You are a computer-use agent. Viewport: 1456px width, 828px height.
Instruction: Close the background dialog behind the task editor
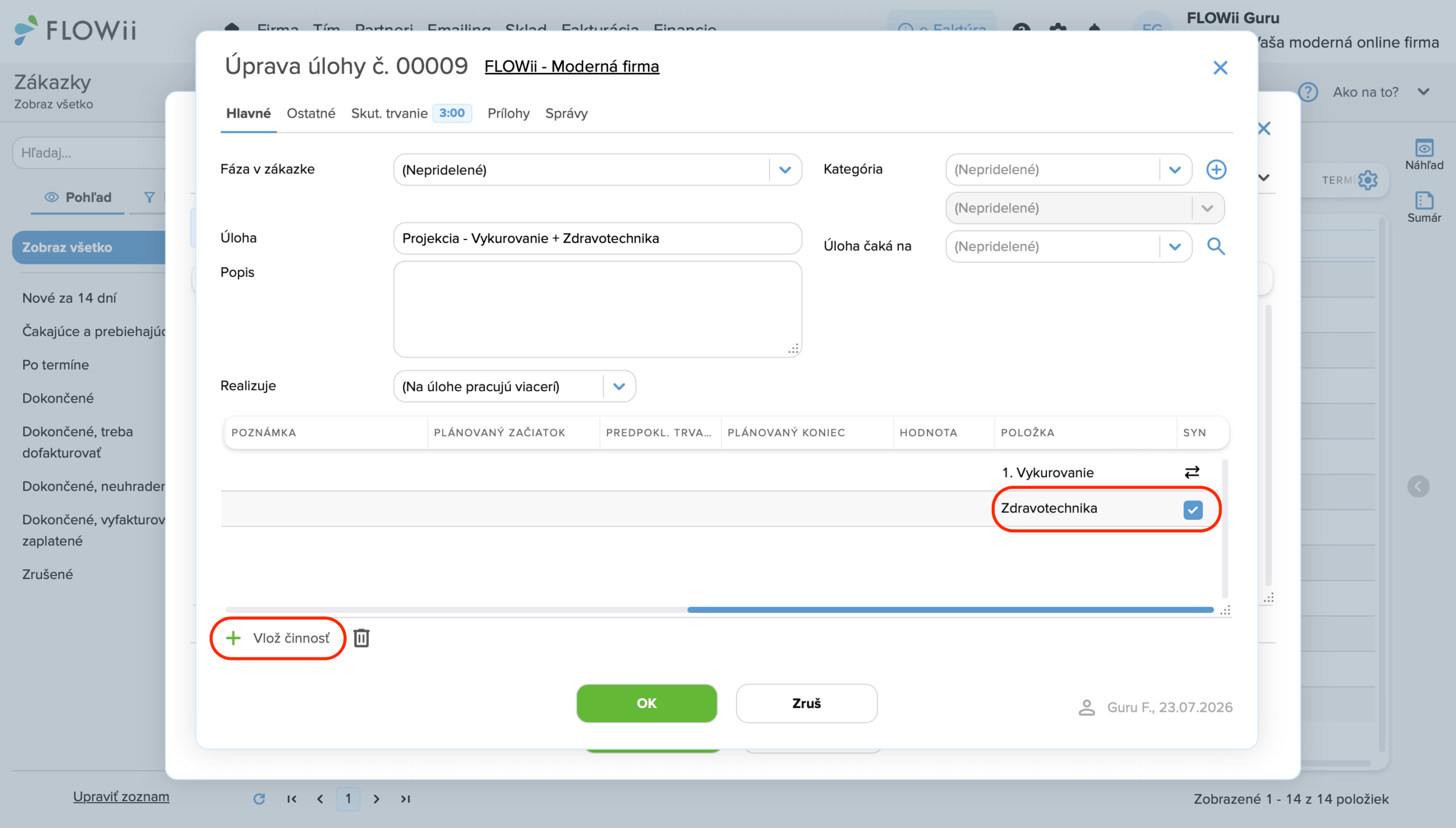click(x=1264, y=129)
